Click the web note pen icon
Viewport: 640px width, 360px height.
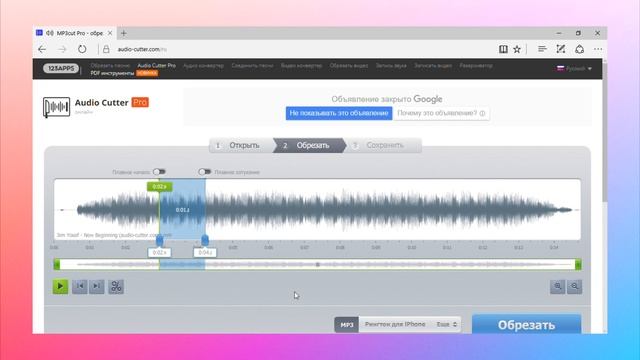(561, 49)
